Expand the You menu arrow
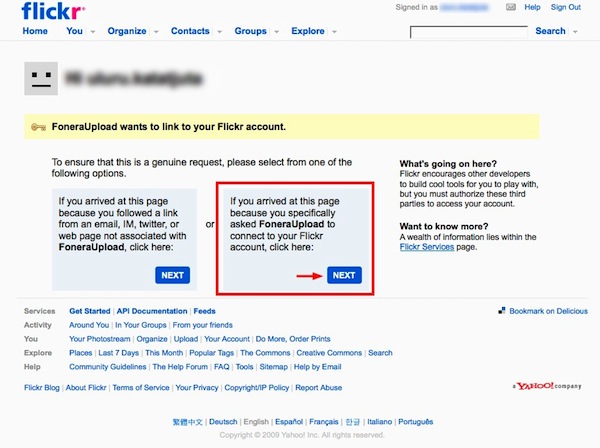The height and width of the screenshot is (448, 600). coord(93,32)
